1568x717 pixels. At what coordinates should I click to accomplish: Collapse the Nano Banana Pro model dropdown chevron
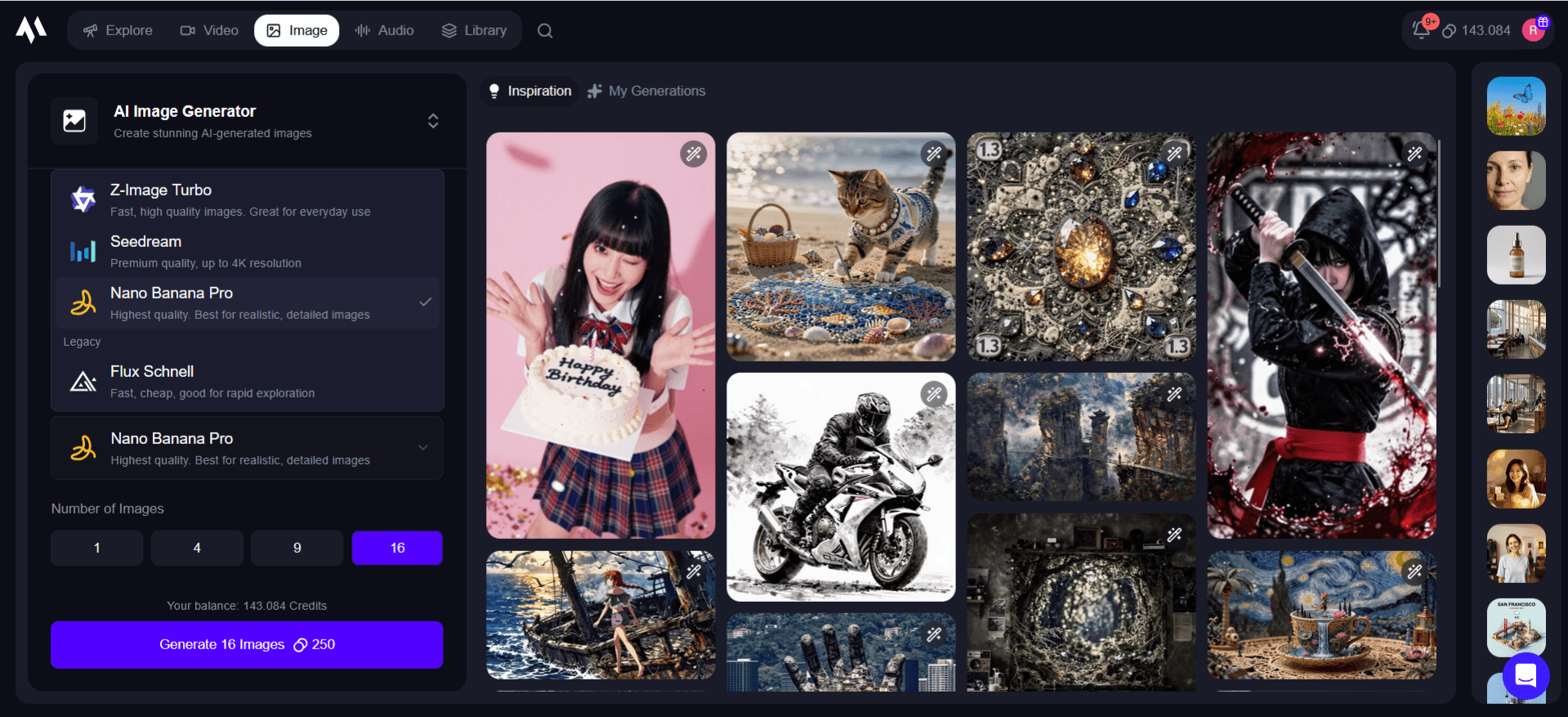[x=423, y=447]
